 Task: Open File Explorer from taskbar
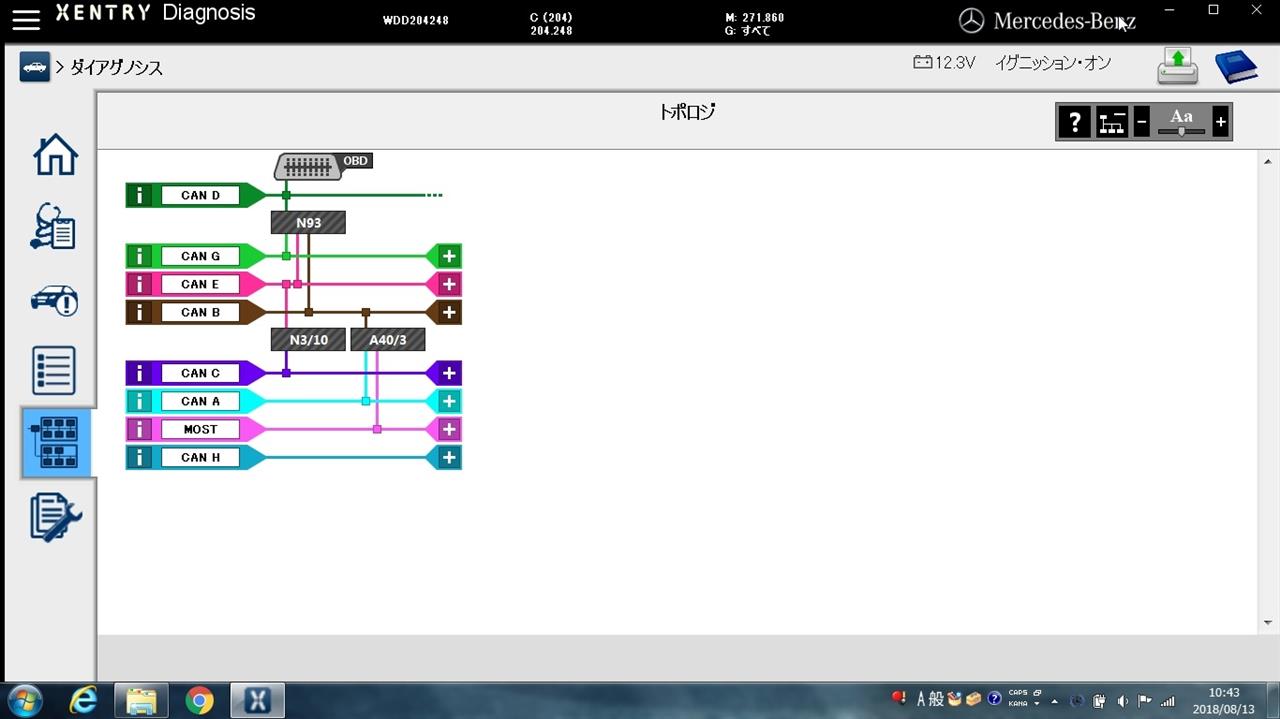[x=142, y=700]
